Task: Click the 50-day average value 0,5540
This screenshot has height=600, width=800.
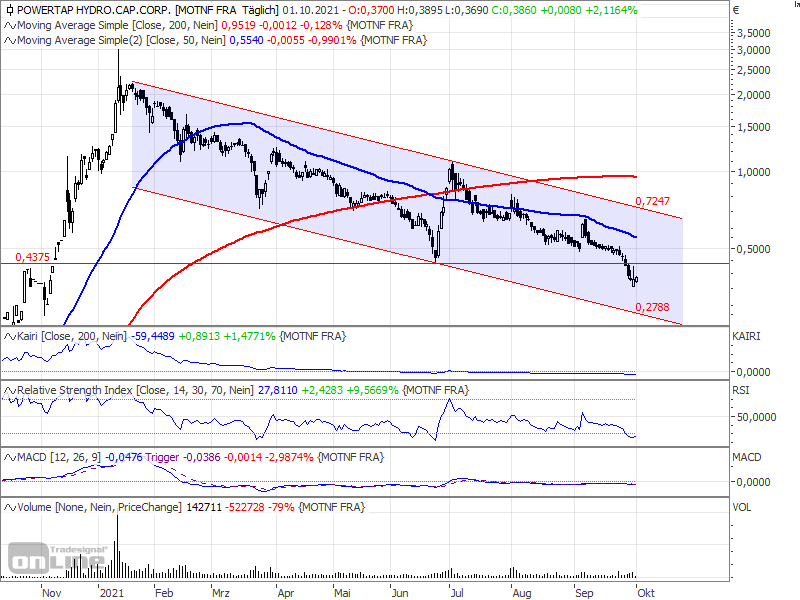Action: pyautogui.click(x=246, y=40)
